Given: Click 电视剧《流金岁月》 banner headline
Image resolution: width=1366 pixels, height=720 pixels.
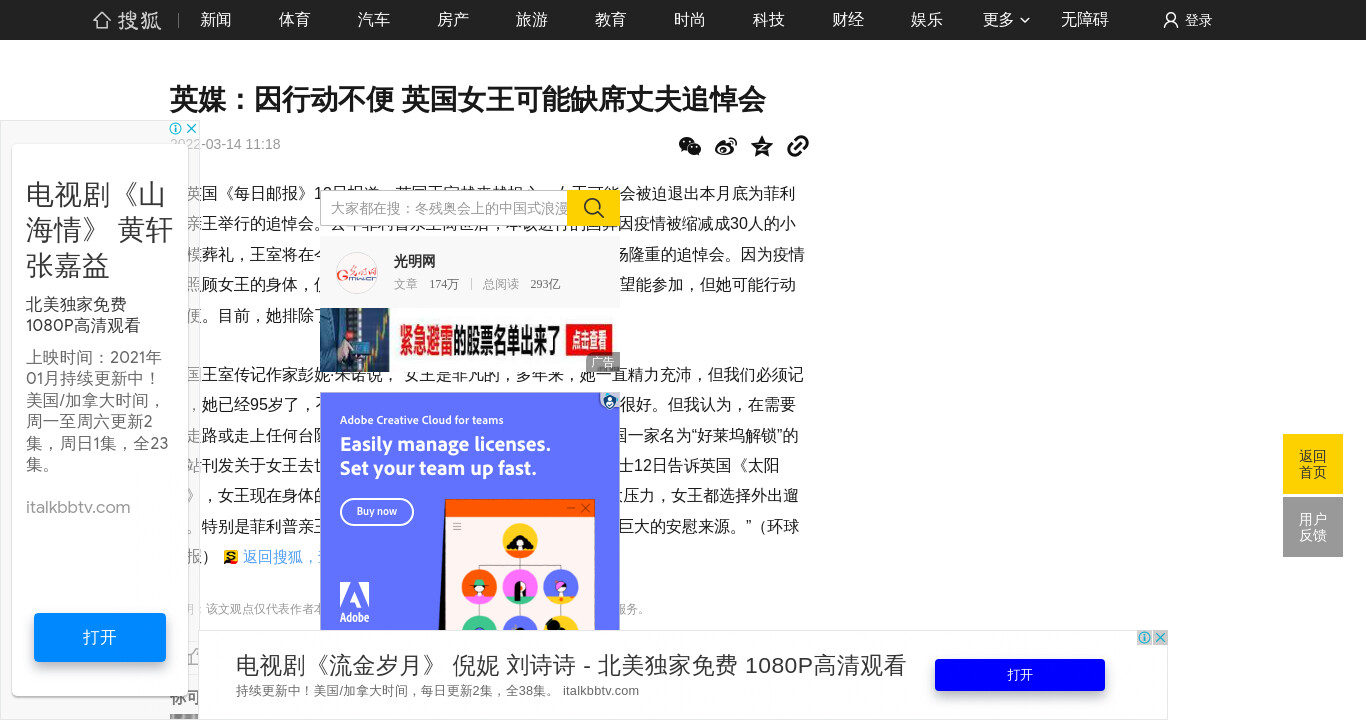Looking at the screenshot, I should point(571,666).
